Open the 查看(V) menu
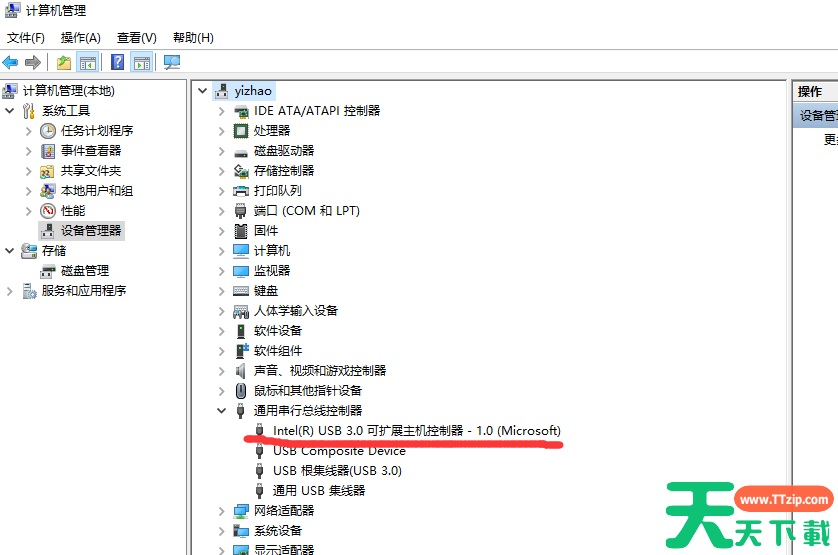 click(137, 37)
